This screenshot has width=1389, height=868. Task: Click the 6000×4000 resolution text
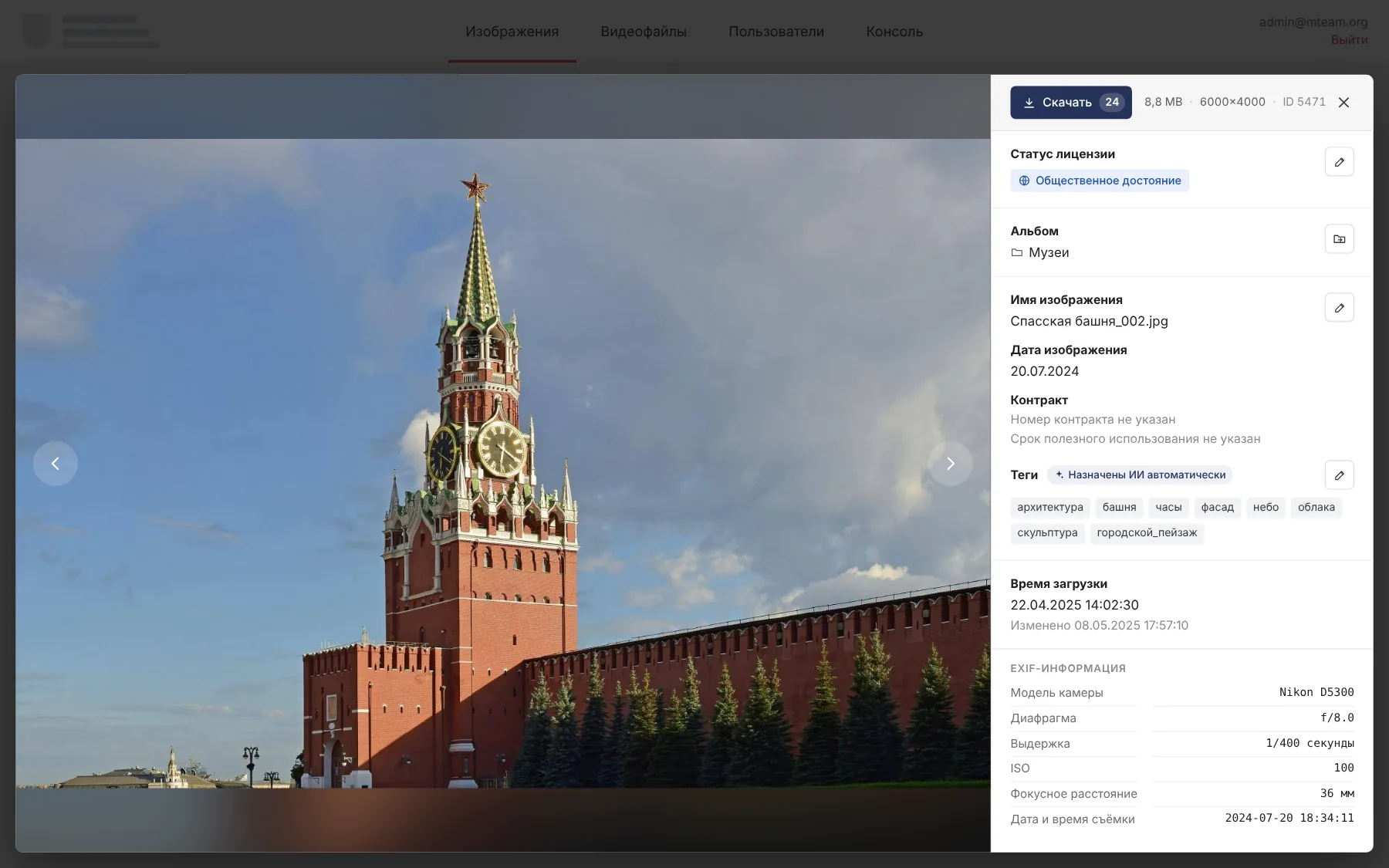[1232, 103]
